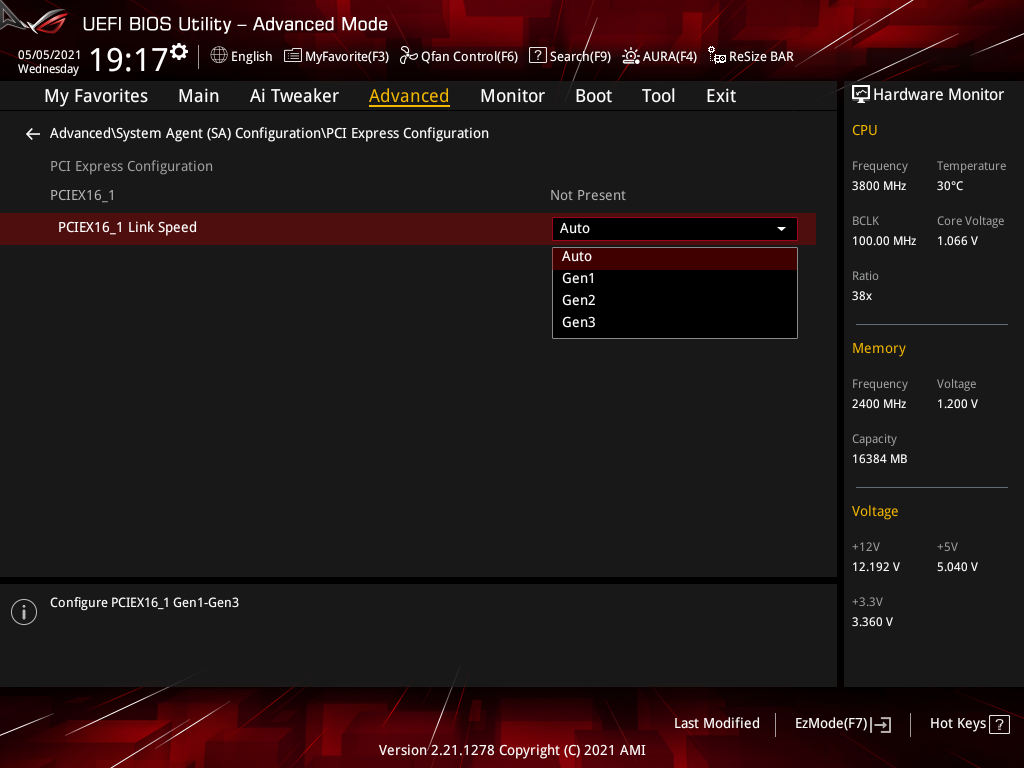This screenshot has width=1024, height=768.
Task: Click BCLK value 100.00 MHz
Action: pyautogui.click(x=884, y=241)
